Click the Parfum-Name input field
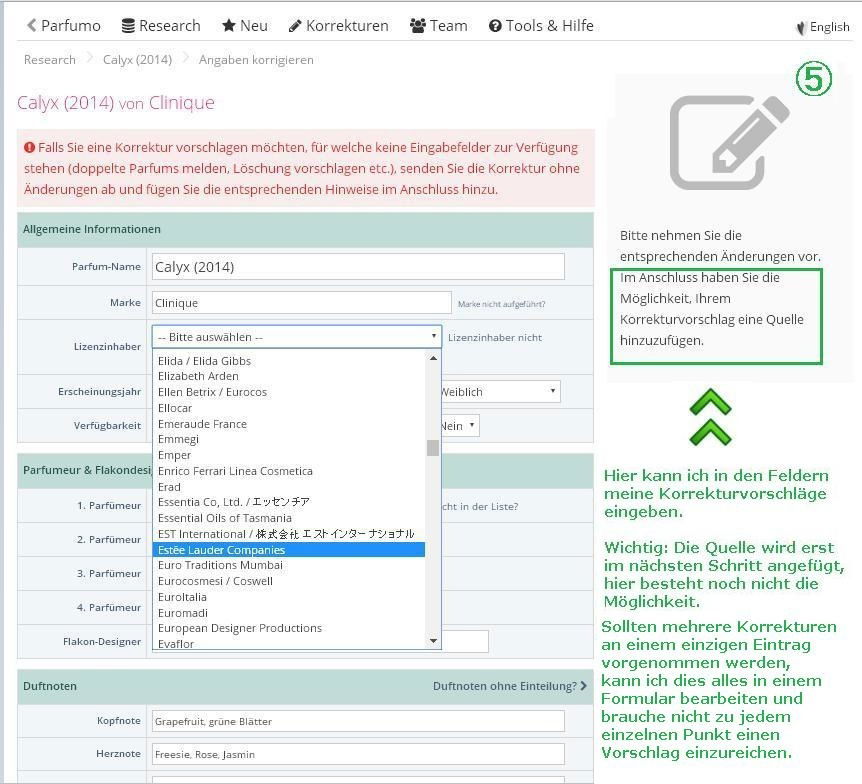The width and height of the screenshot is (862, 784). [x=358, y=267]
